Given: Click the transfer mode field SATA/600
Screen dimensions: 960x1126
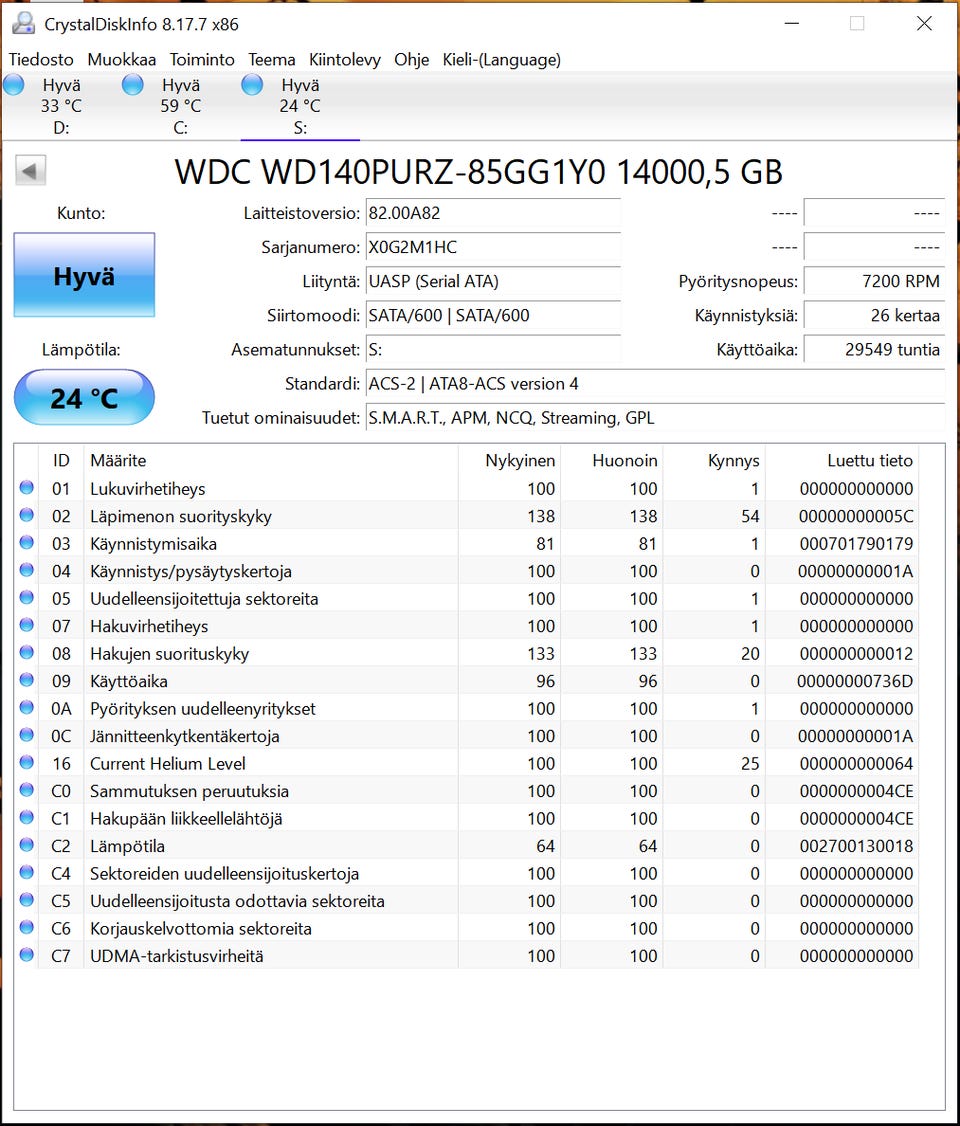Looking at the screenshot, I should point(493,315).
